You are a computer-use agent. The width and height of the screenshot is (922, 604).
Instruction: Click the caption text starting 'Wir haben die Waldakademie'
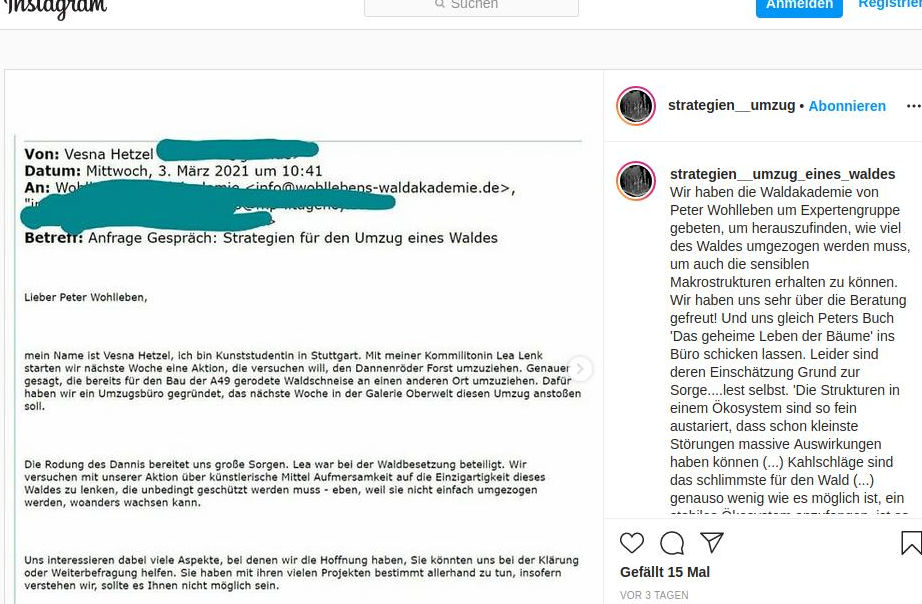coord(790,348)
